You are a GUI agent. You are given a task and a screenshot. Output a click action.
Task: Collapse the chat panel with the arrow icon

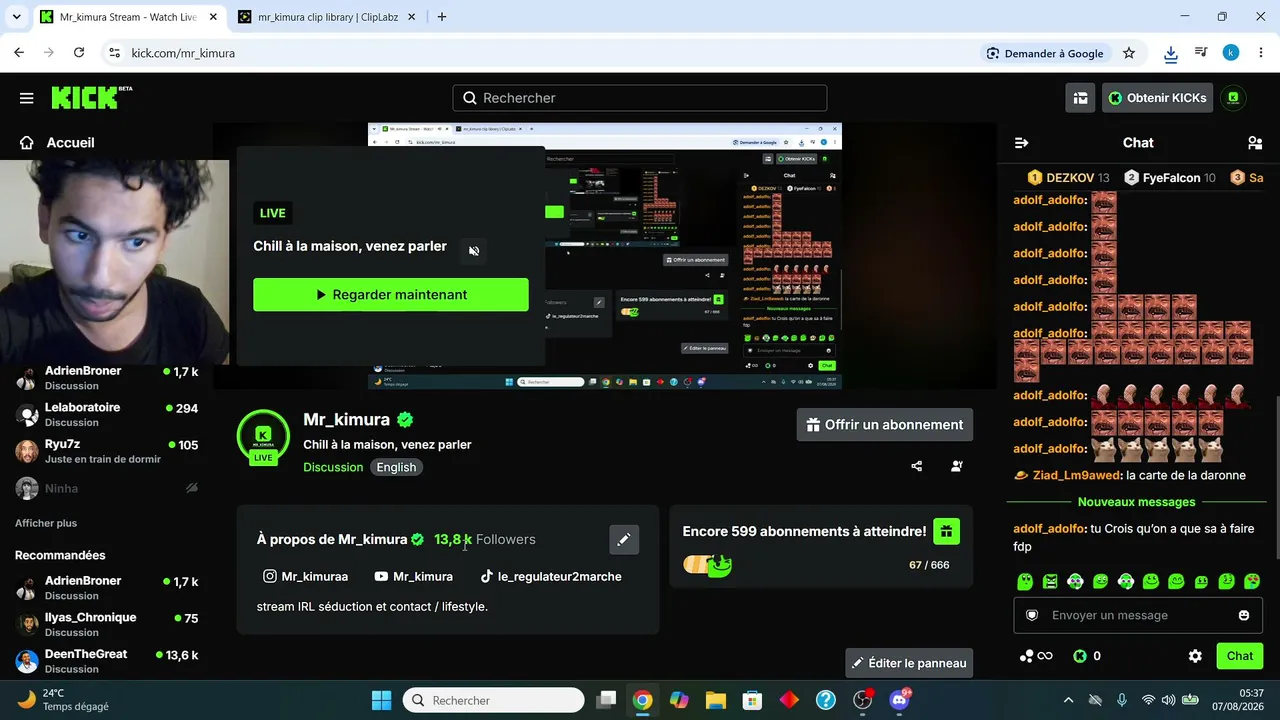coord(1022,143)
